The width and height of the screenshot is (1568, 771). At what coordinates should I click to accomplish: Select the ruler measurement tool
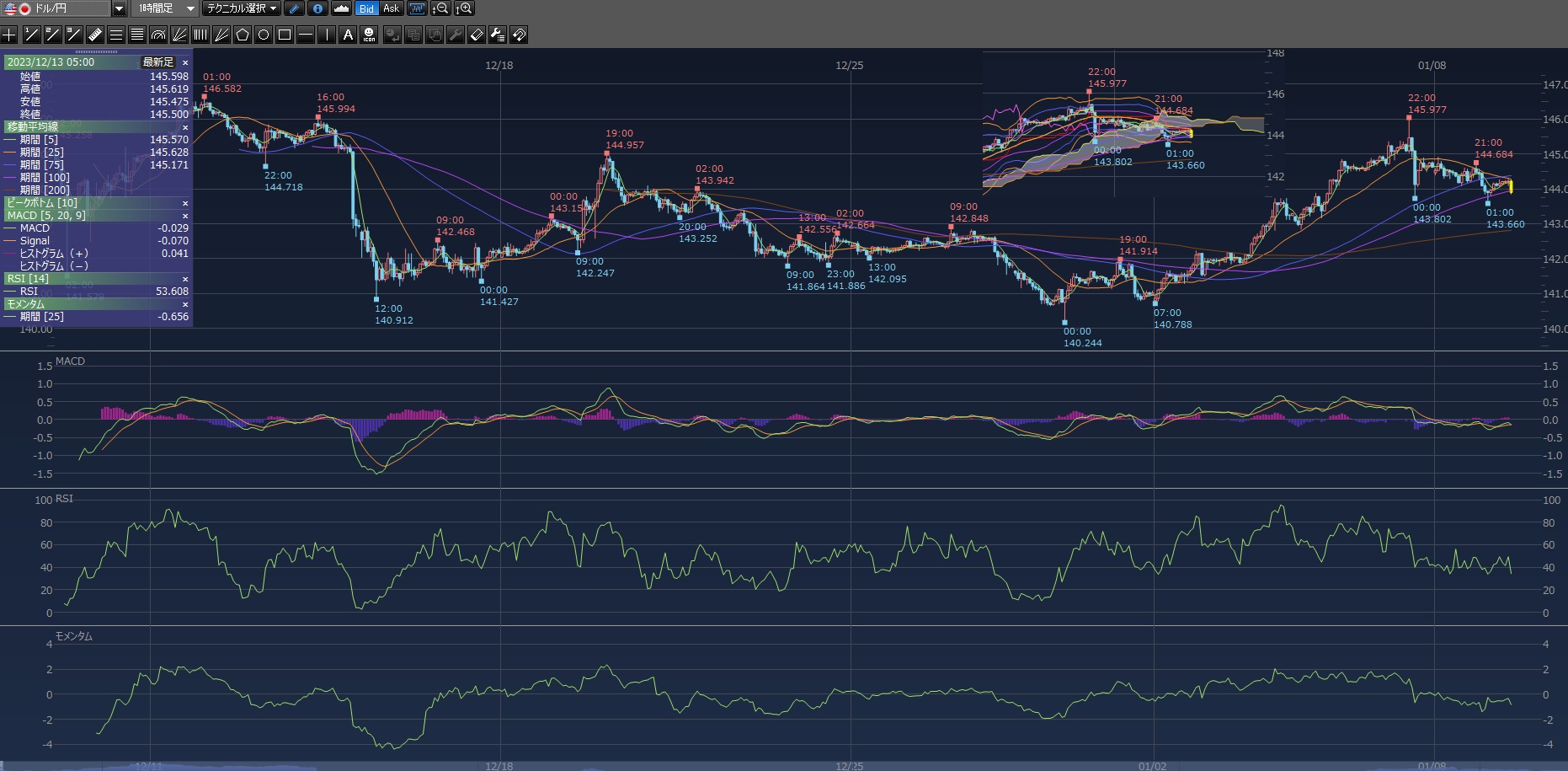tap(94, 35)
